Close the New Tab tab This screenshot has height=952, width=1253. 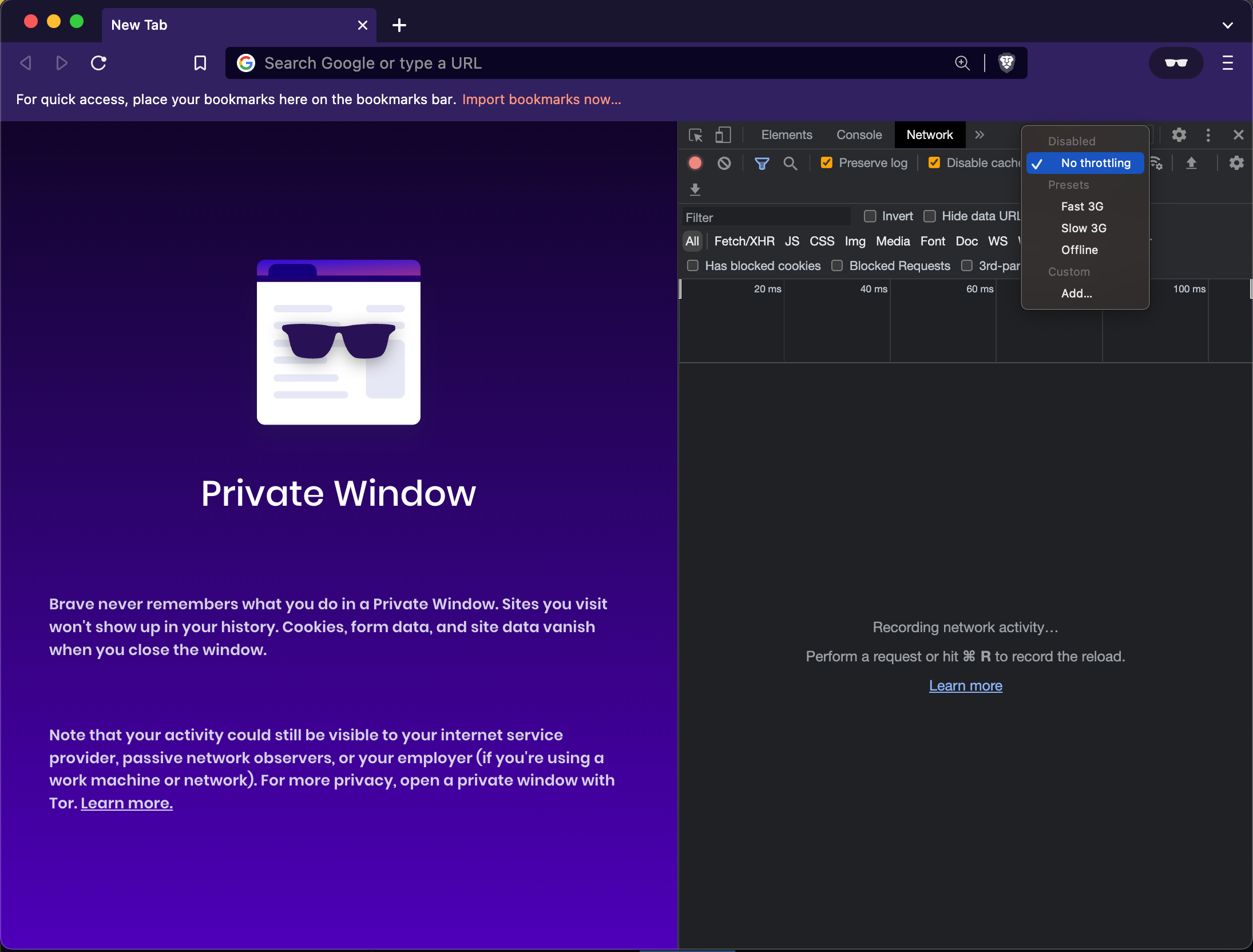point(362,25)
